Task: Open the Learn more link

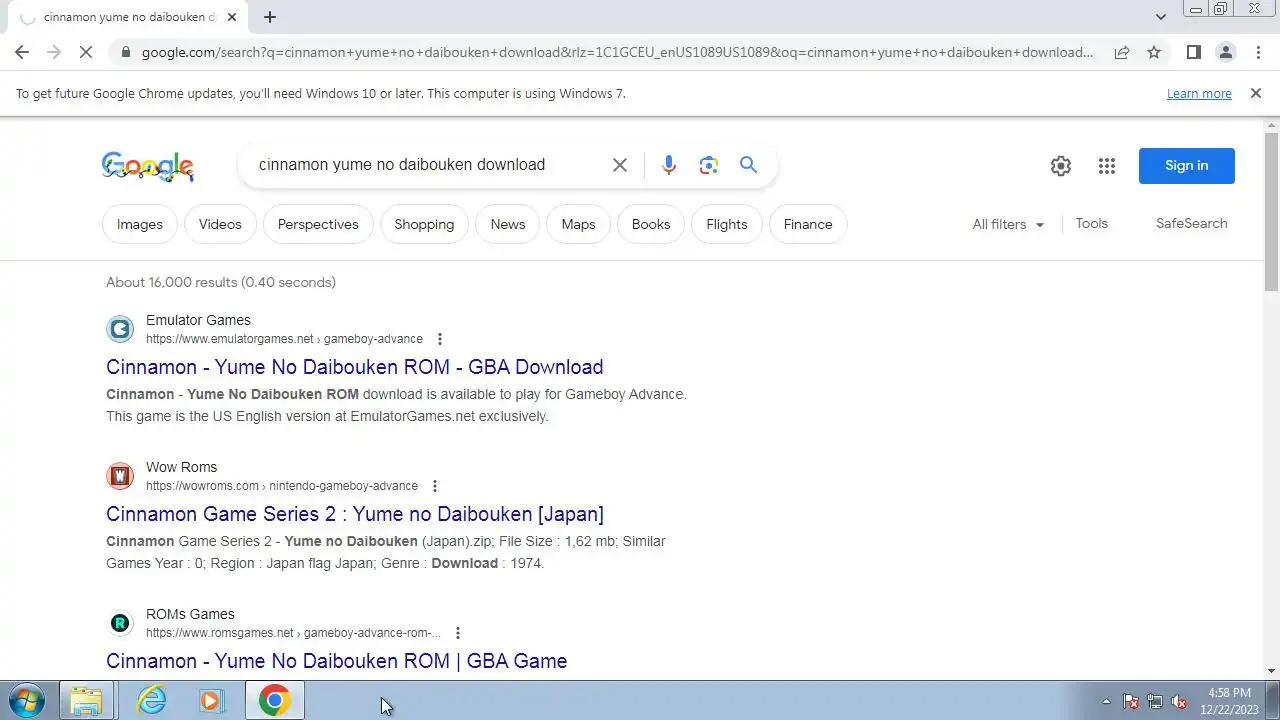Action: click(x=1199, y=93)
